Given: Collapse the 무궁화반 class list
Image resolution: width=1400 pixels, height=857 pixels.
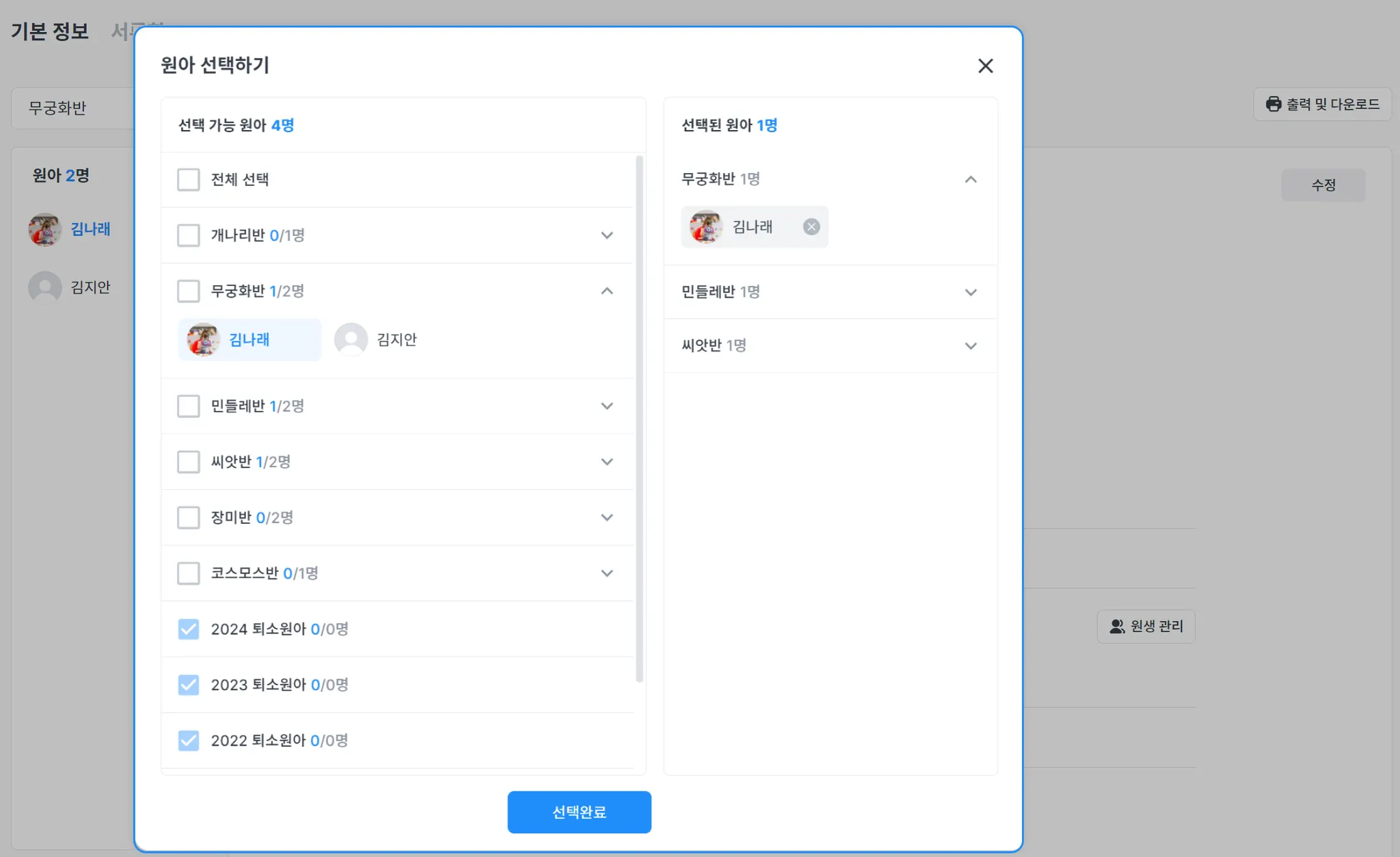Looking at the screenshot, I should (606, 291).
